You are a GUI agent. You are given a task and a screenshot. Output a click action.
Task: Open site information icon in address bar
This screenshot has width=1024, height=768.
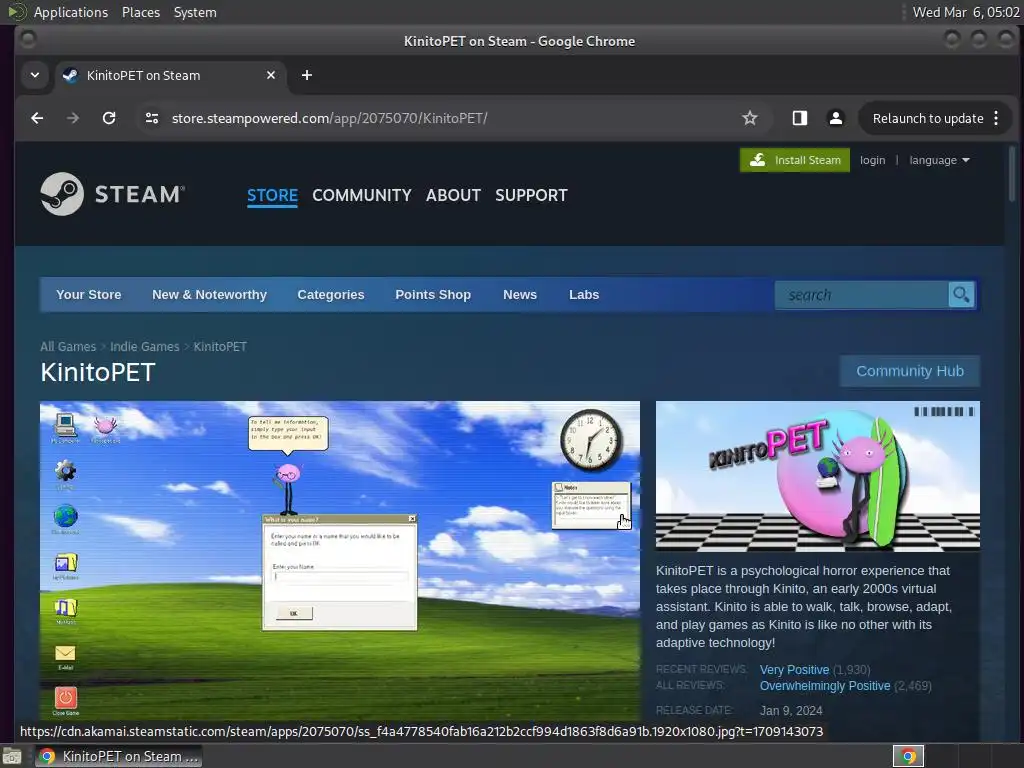click(x=152, y=118)
